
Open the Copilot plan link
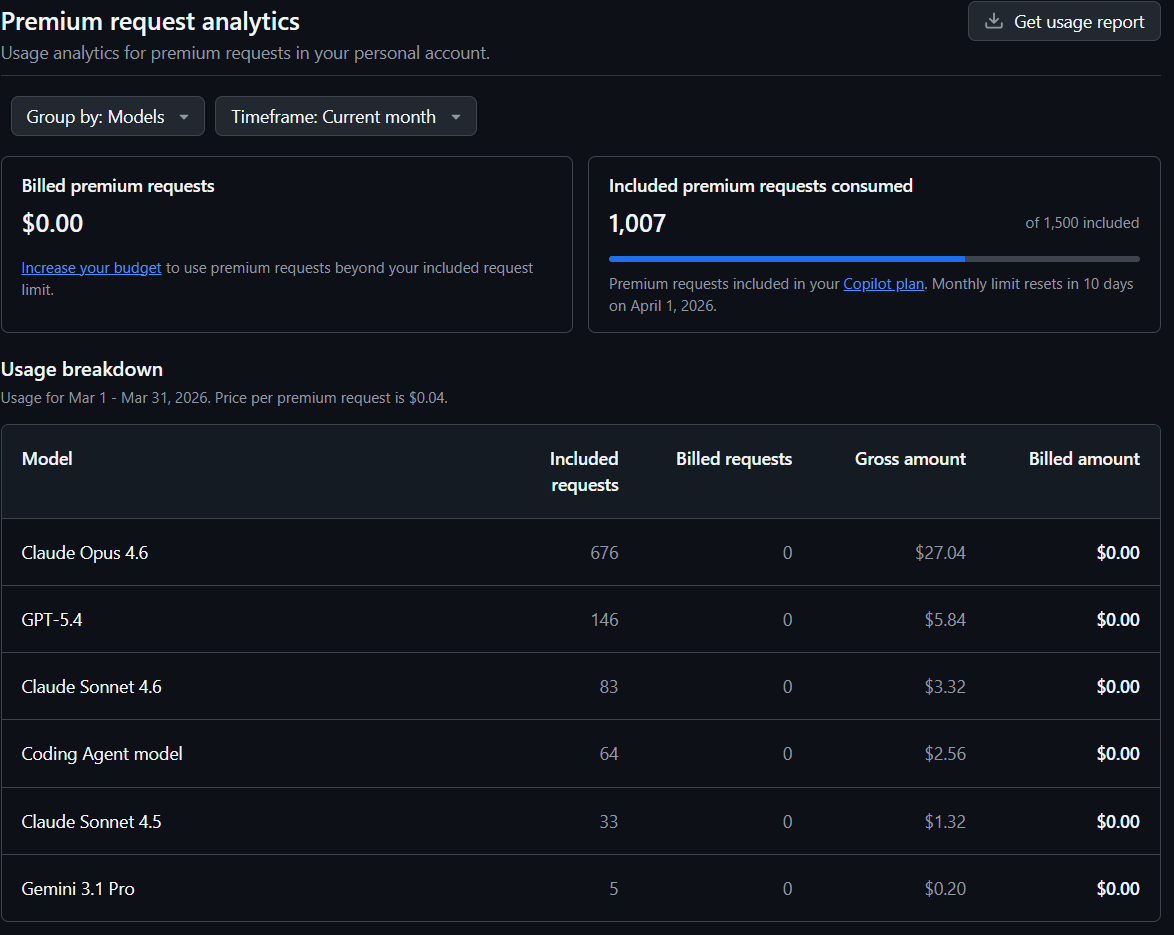click(x=883, y=284)
